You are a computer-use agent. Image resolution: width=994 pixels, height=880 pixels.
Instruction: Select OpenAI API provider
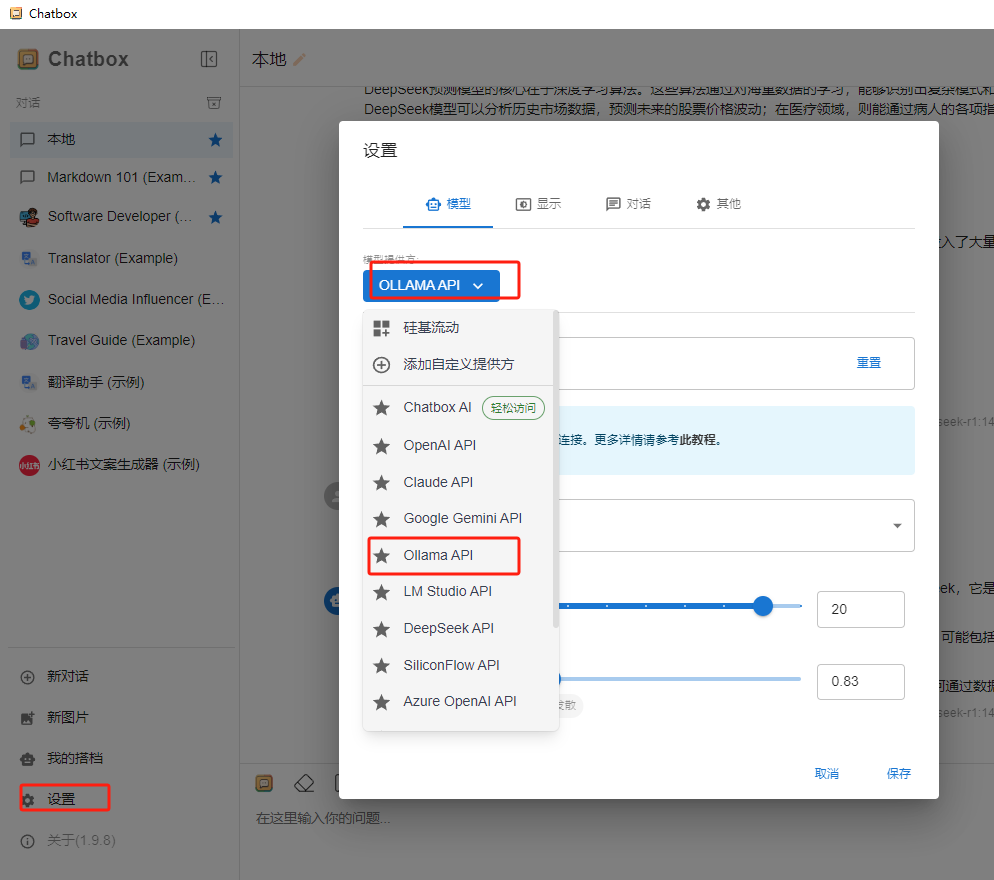pyautogui.click(x=458, y=446)
